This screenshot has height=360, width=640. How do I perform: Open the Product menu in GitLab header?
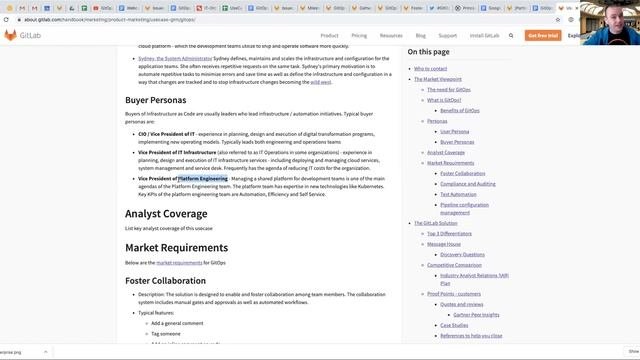point(329,36)
